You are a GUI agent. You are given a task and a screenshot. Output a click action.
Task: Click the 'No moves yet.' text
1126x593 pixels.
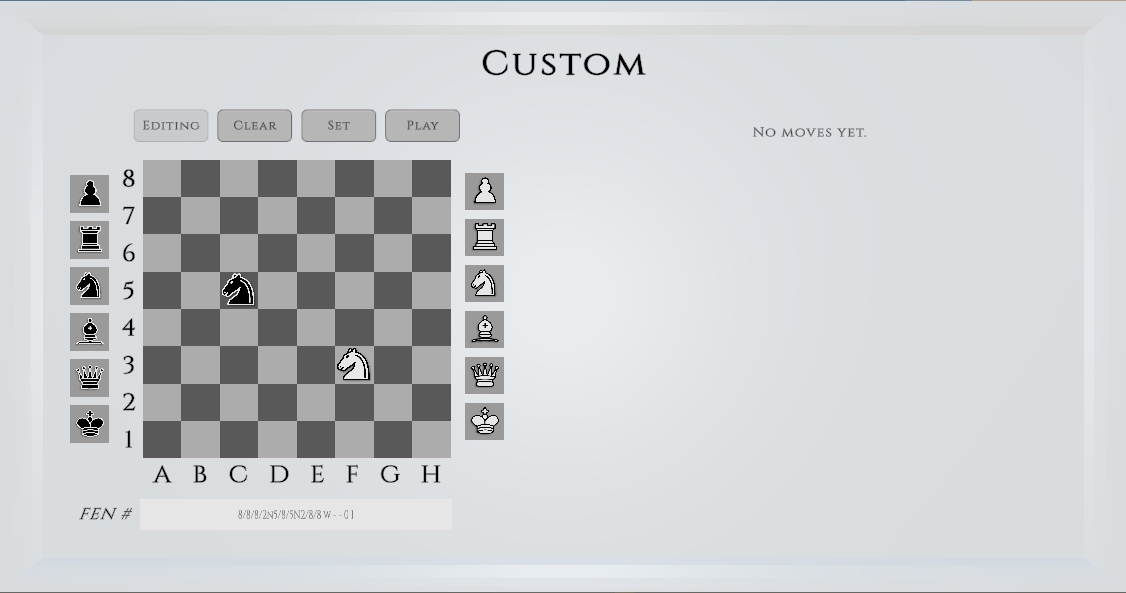tap(809, 132)
